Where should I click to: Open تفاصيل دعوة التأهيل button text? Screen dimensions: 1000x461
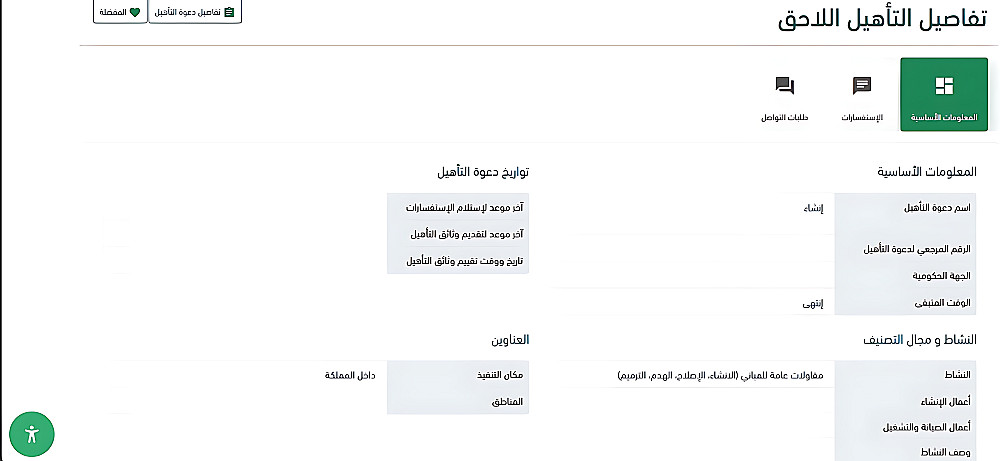[x=189, y=12]
